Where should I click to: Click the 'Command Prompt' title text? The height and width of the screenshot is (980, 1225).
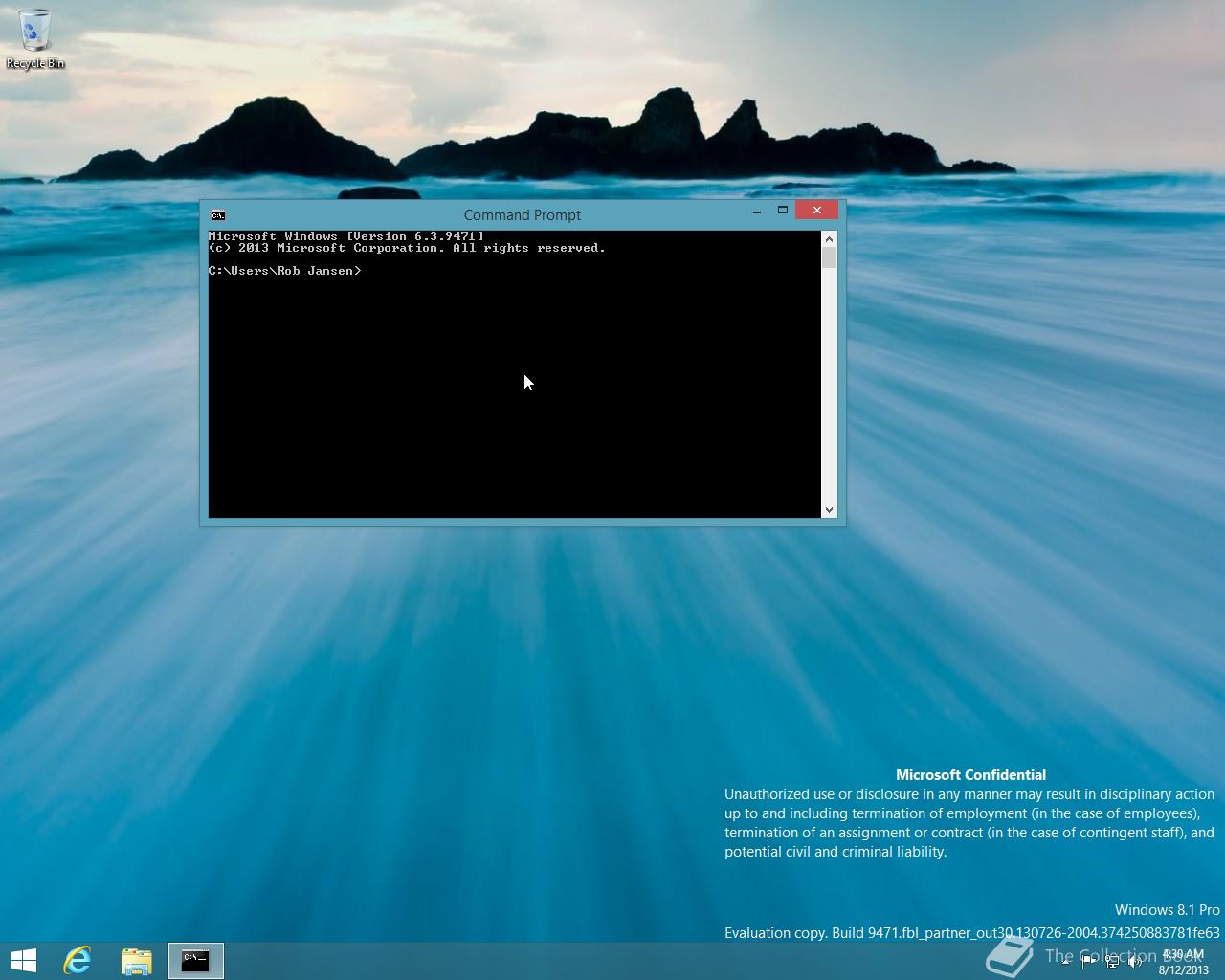pyautogui.click(x=523, y=215)
